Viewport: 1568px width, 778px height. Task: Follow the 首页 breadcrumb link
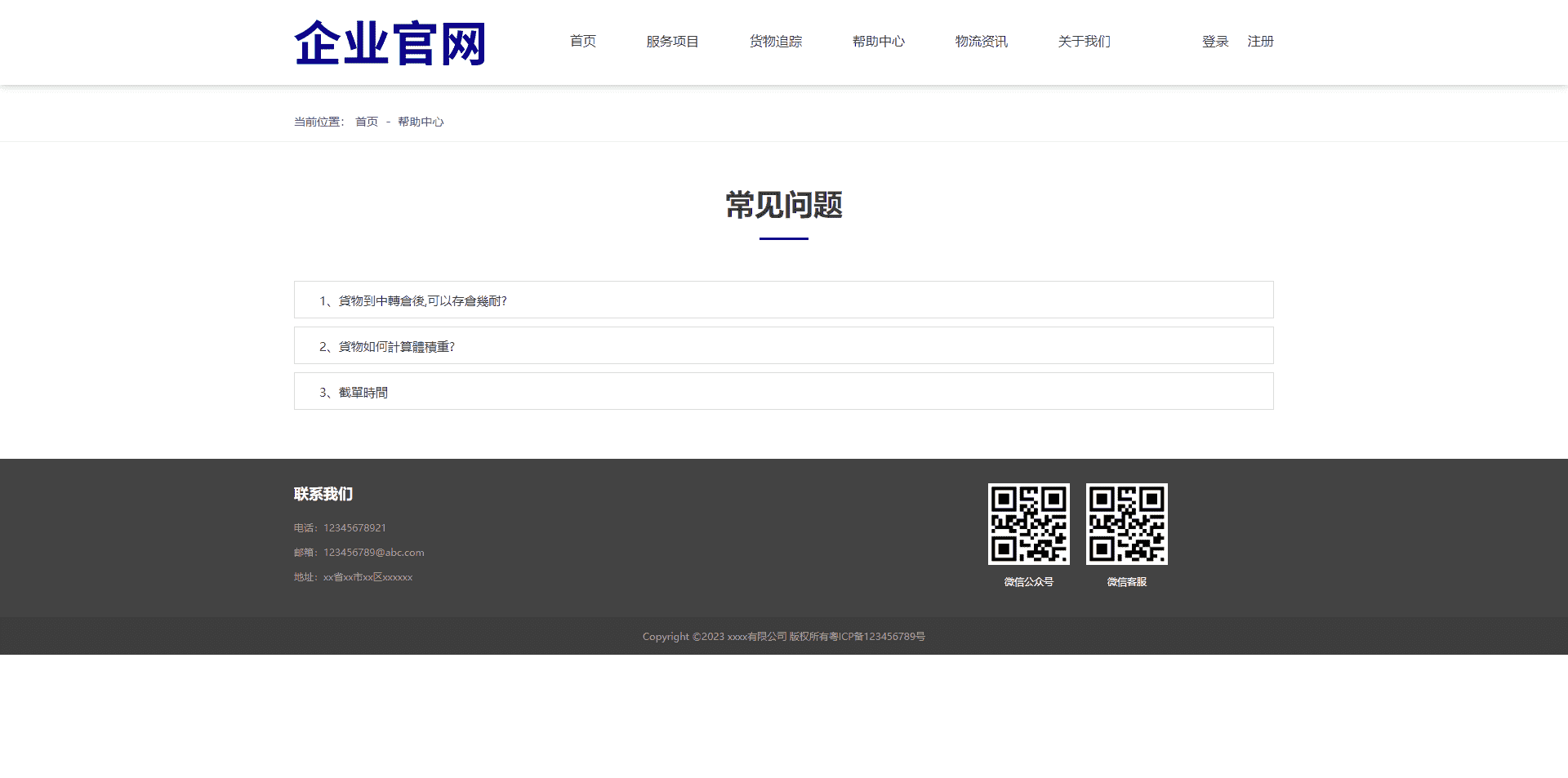pyautogui.click(x=367, y=122)
